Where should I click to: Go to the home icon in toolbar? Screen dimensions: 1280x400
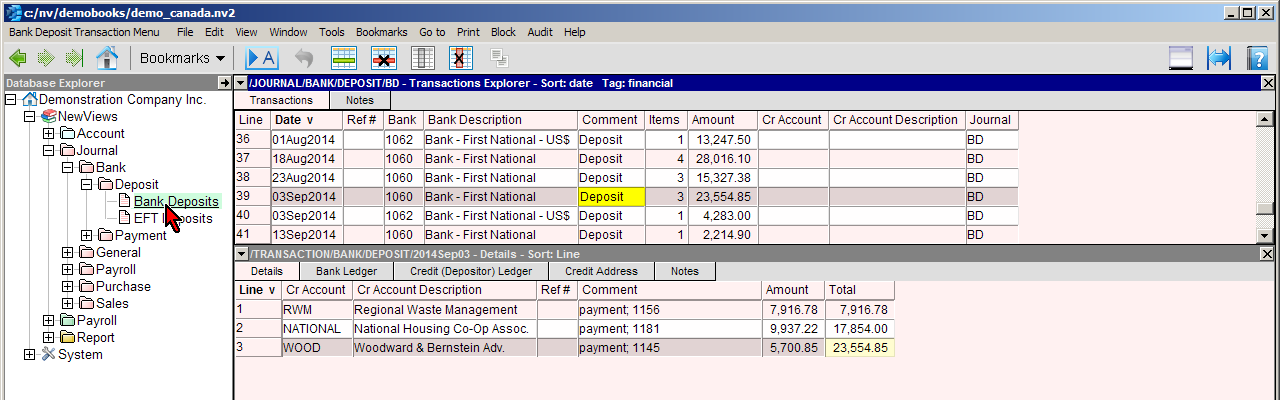tap(107, 58)
